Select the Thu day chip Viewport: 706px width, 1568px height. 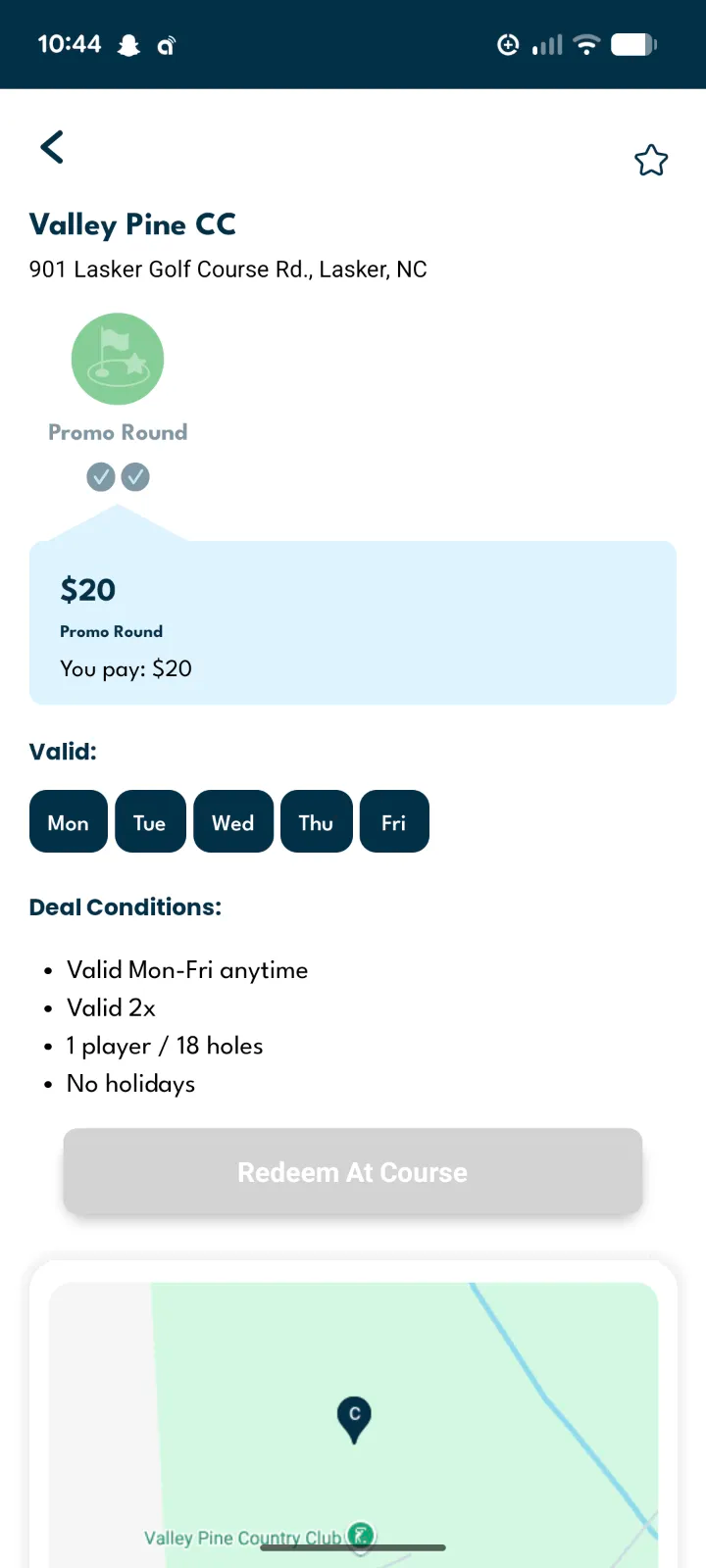pos(317,821)
